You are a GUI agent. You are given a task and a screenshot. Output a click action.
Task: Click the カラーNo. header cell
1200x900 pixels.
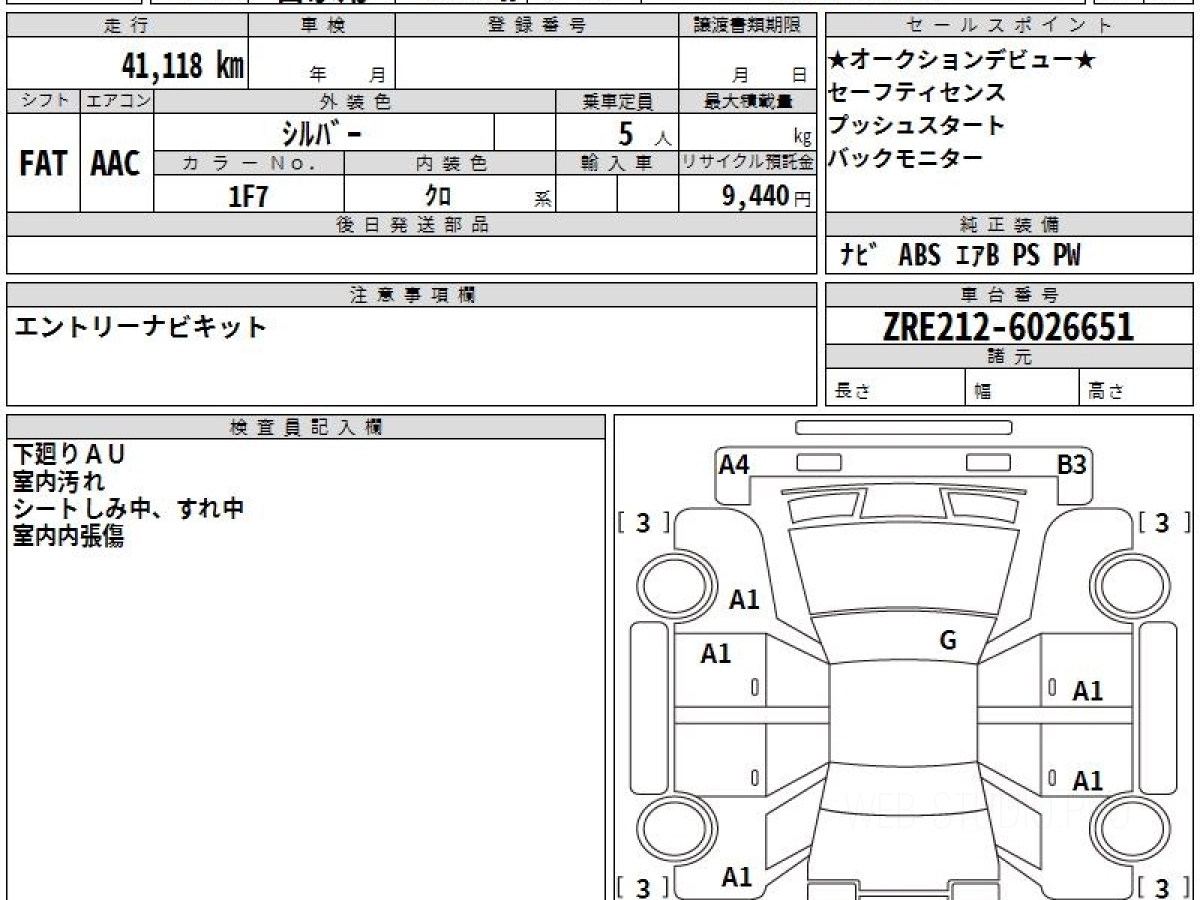coord(249,164)
